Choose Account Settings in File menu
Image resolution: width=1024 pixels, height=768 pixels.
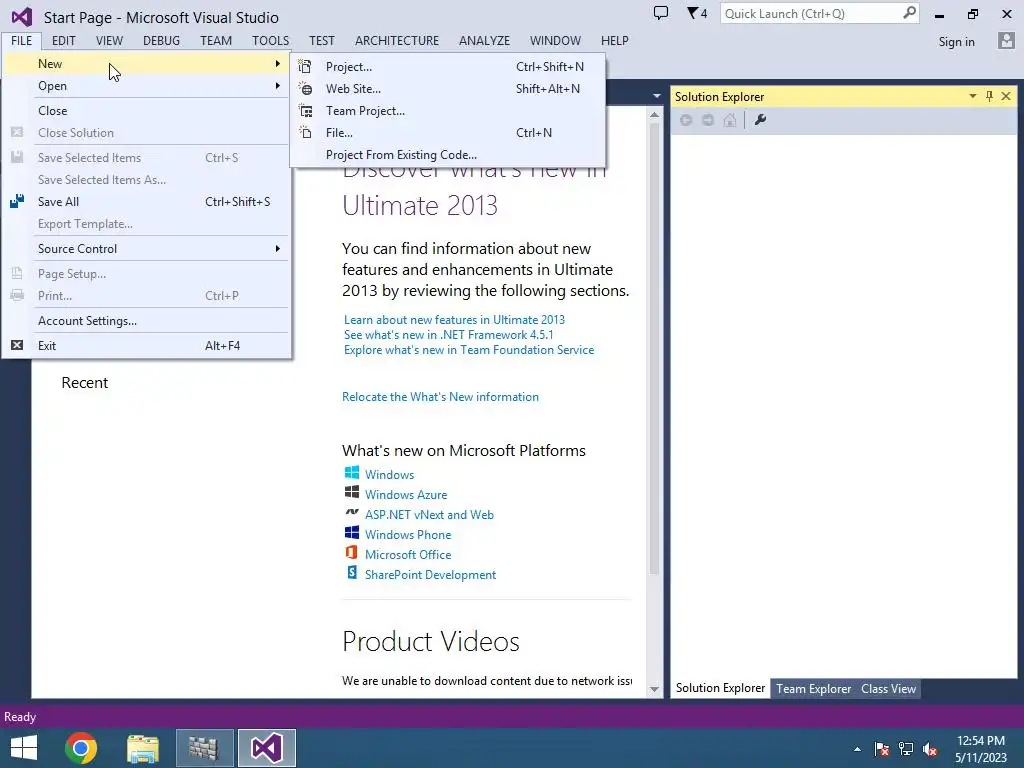(x=147, y=321)
